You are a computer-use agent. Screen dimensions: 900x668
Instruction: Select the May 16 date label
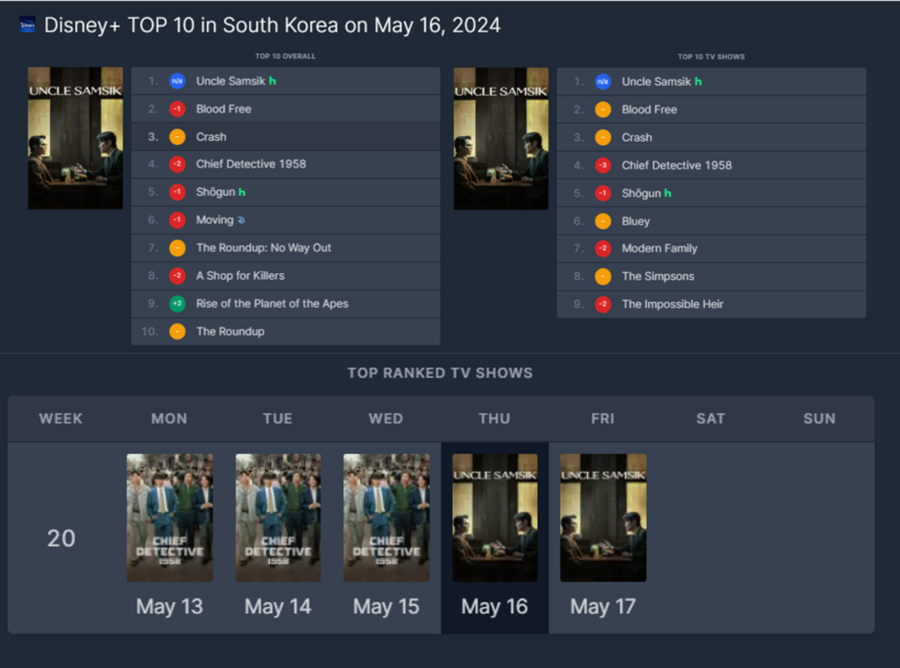coord(495,607)
